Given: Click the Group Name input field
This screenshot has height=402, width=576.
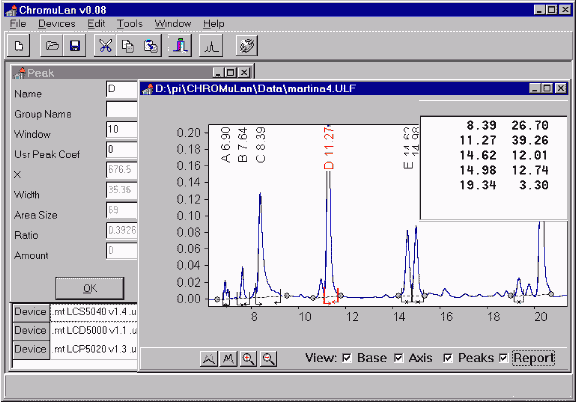Looking at the screenshot, I should pos(122,110).
